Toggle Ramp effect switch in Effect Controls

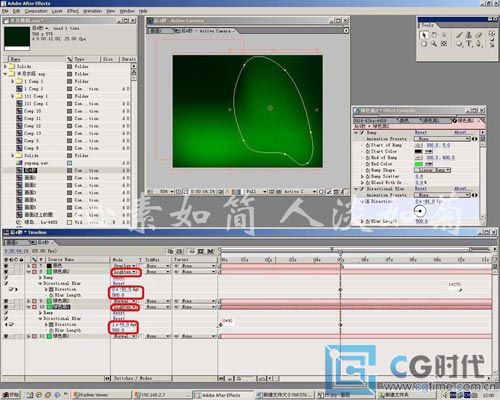[x=362, y=133]
